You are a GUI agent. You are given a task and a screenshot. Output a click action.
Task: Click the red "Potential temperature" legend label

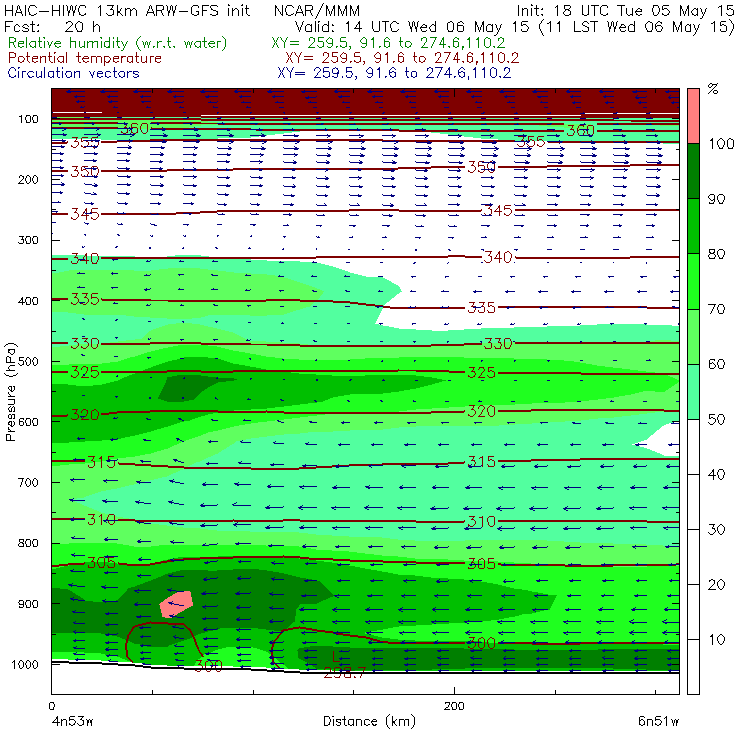(x=85, y=58)
